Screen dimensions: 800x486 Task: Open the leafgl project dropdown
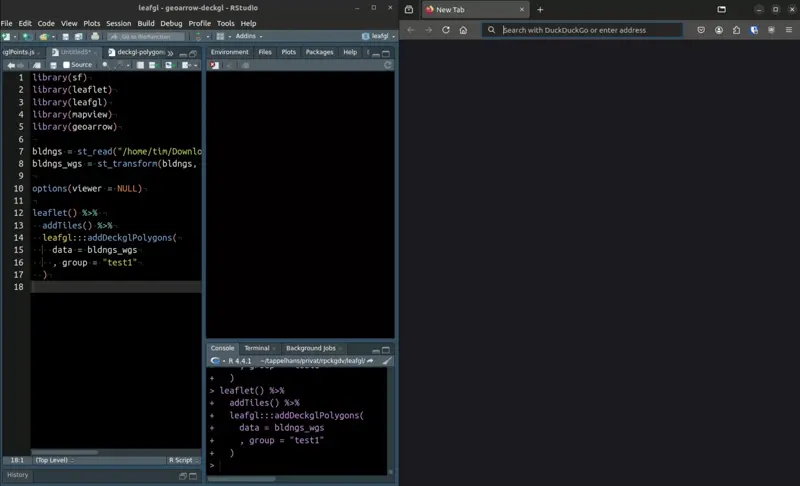(x=381, y=37)
